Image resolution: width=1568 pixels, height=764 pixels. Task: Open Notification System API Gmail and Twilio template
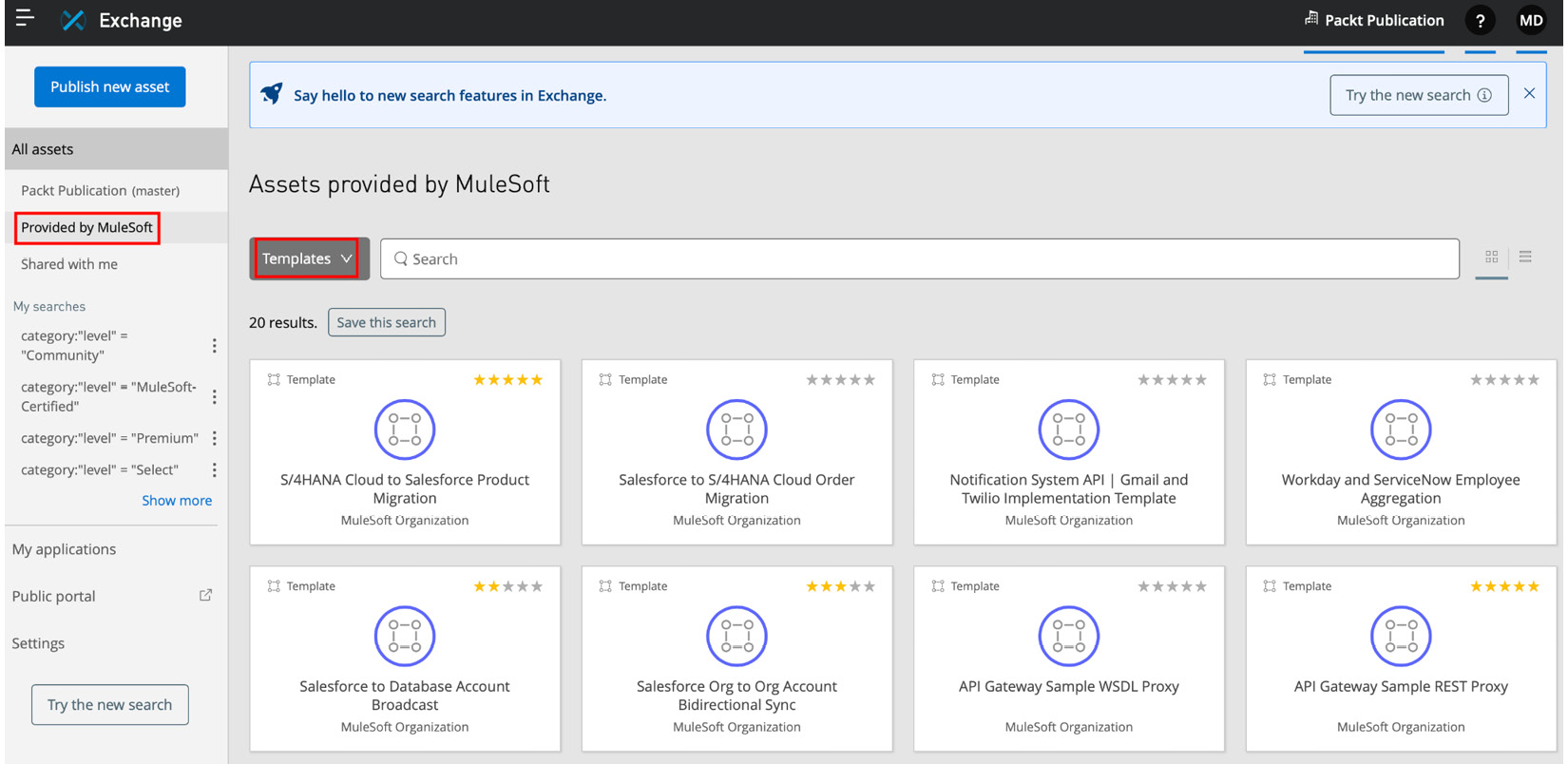point(1068,488)
